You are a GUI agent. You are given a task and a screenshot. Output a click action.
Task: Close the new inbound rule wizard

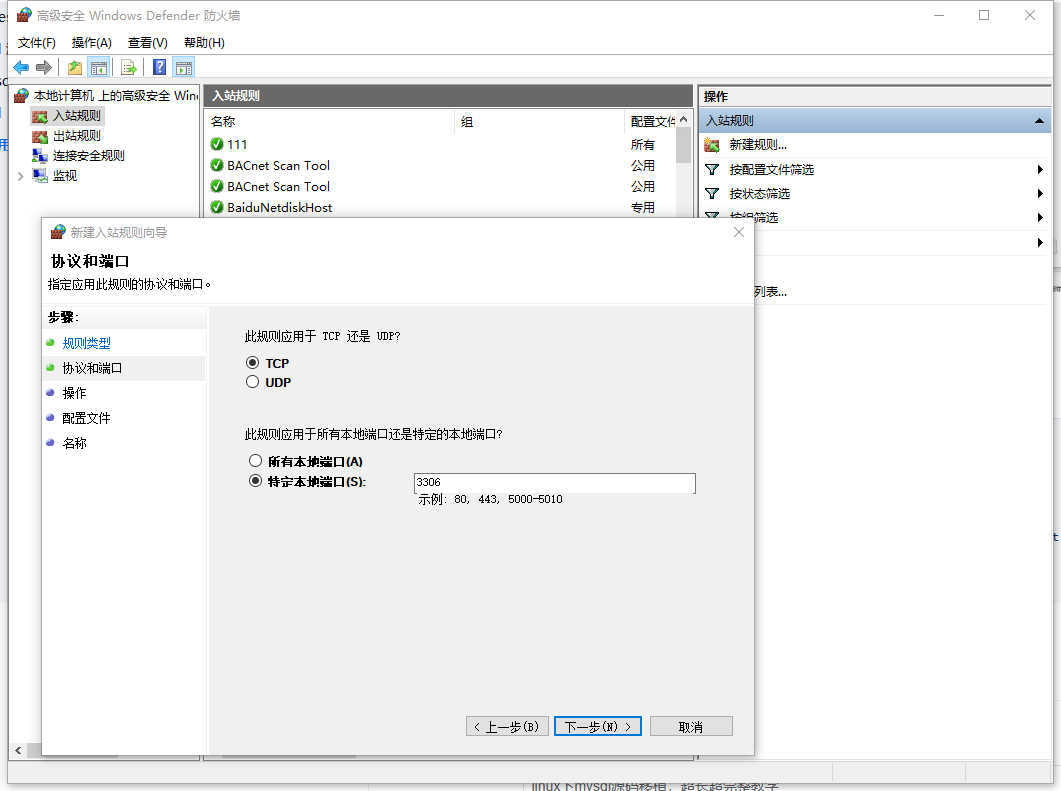(739, 232)
